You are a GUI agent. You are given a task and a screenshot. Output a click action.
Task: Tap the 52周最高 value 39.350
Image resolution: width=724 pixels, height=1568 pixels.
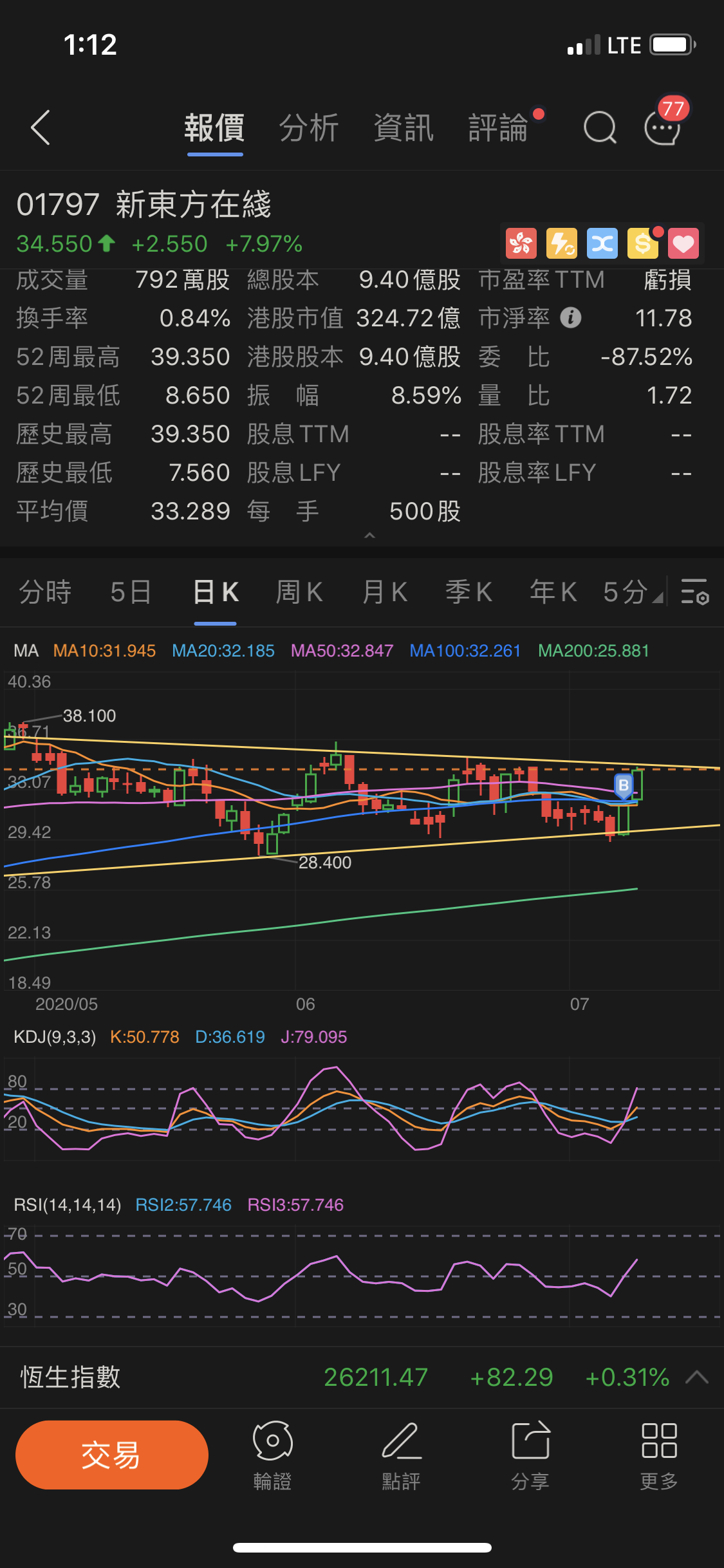tap(190, 357)
